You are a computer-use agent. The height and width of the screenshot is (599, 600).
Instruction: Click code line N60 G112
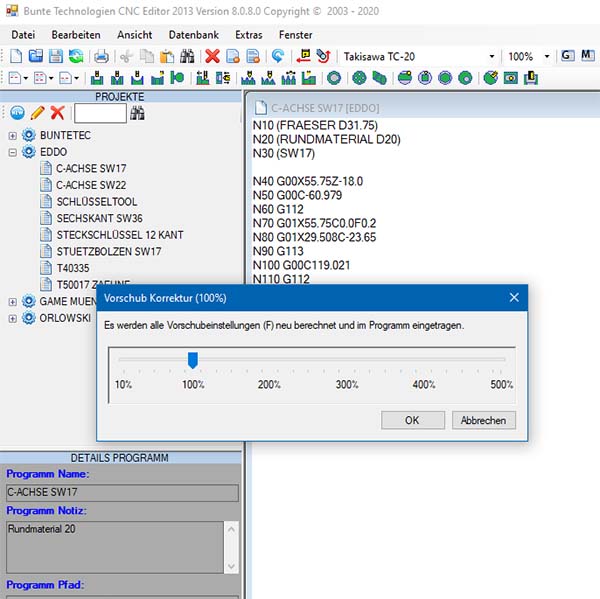point(278,209)
